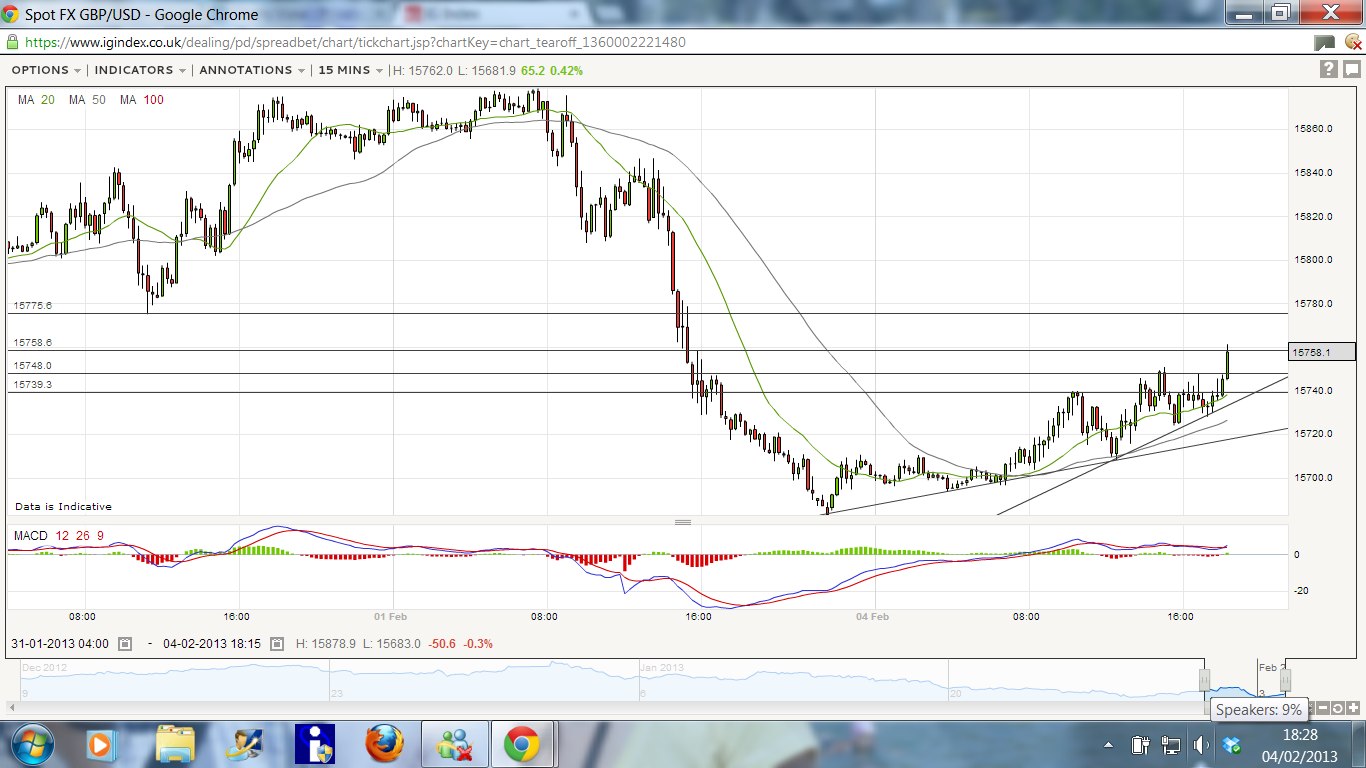Open Firefox from the taskbar
The image size is (1366, 768).
[x=384, y=744]
